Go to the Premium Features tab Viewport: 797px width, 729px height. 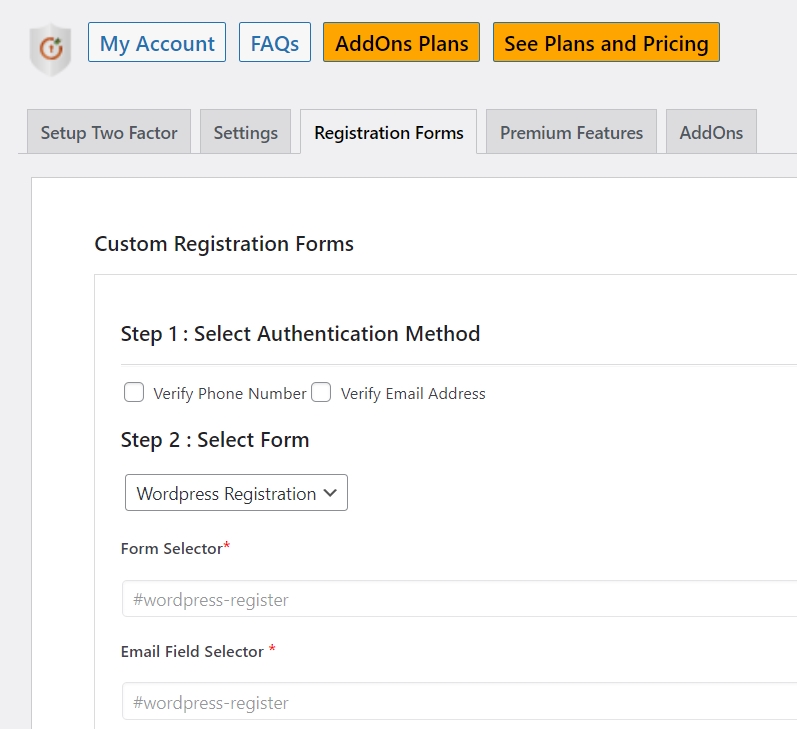571,133
